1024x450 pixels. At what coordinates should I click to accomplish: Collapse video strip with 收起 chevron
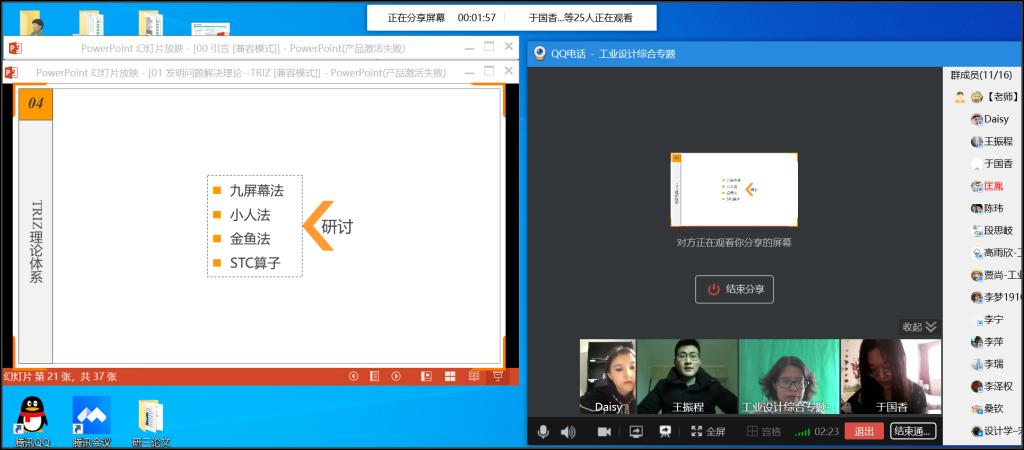pyautogui.click(x=920, y=327)
